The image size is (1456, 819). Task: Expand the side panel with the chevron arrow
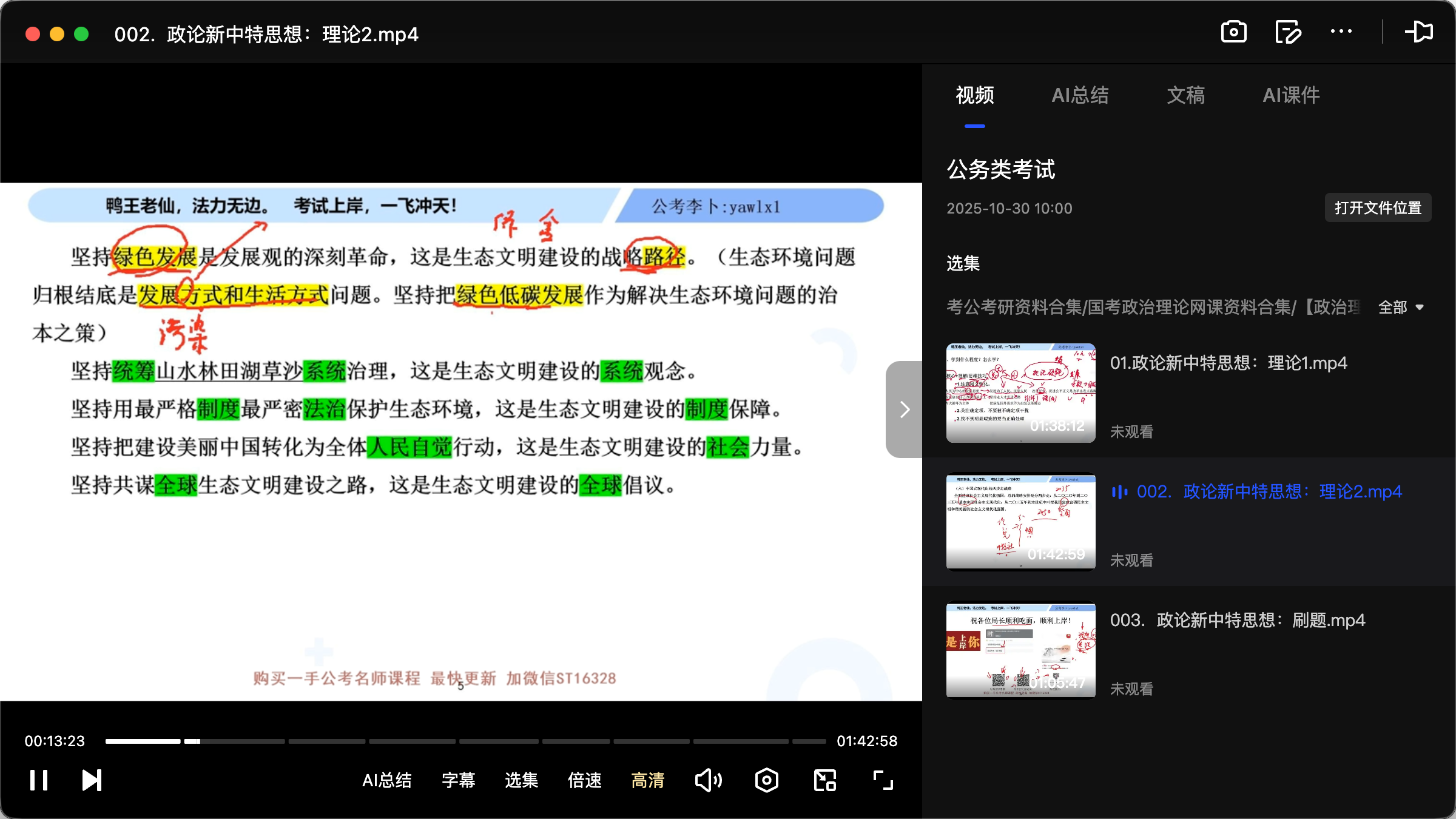coord(904,409)
